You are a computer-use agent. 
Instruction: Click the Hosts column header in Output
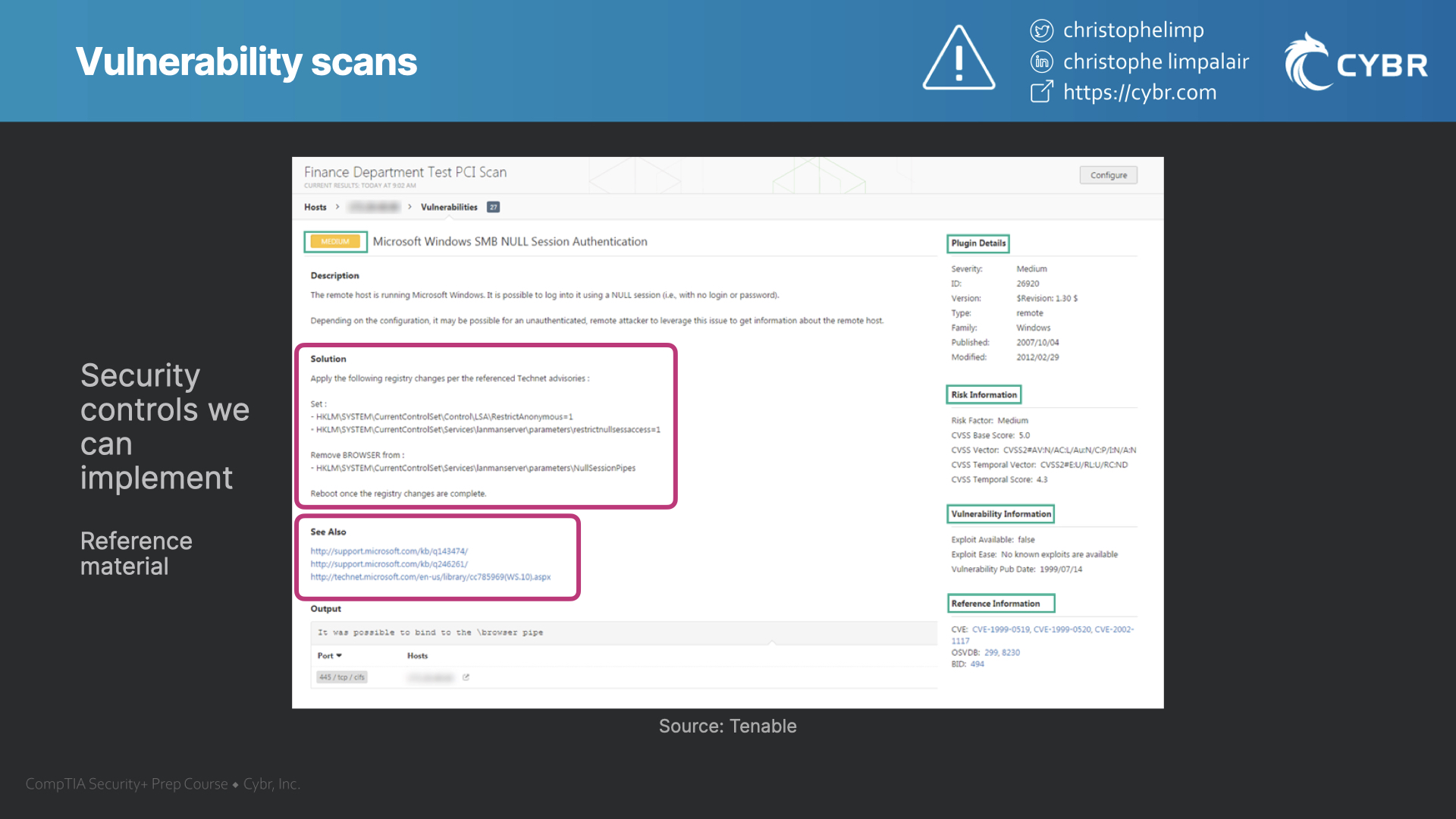point(417,656)
